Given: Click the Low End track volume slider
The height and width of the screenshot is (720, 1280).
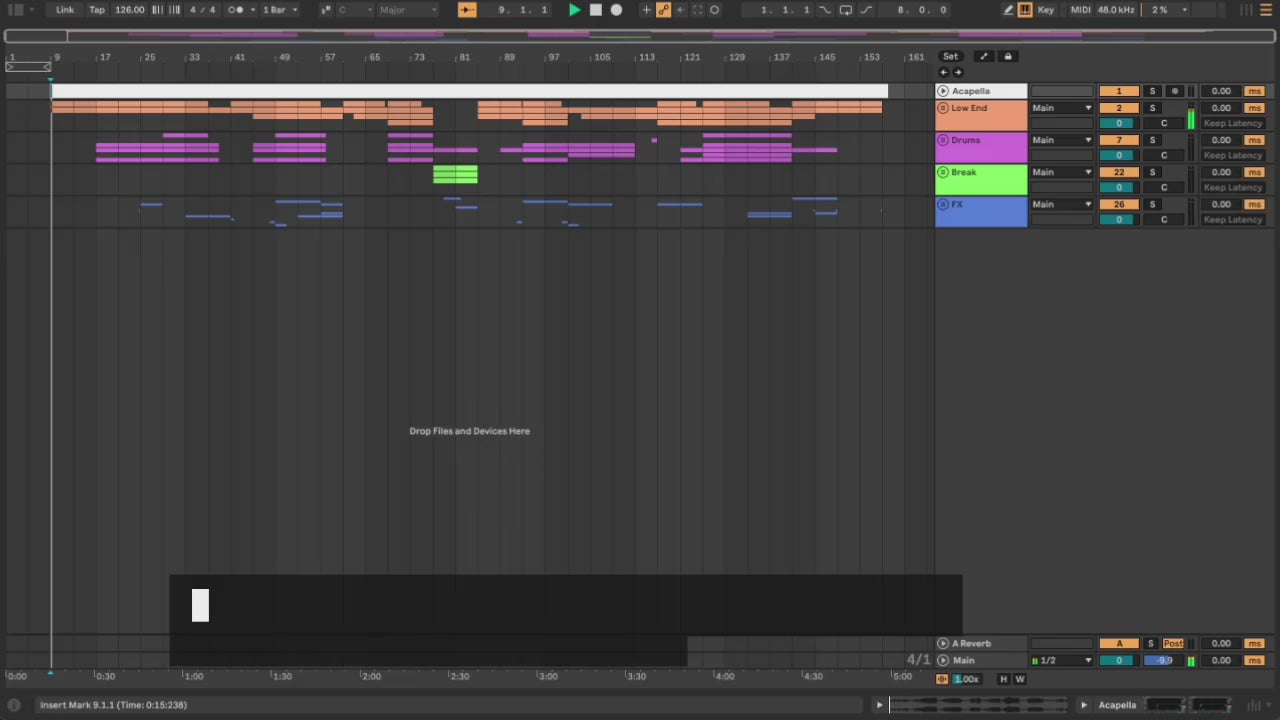Looking at the screenshot, I should click(1119, 123).
